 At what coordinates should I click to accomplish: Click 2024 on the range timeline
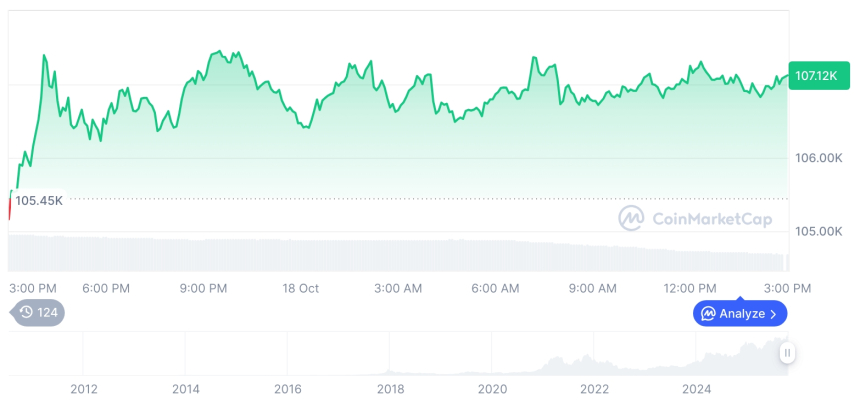[697, 388]
